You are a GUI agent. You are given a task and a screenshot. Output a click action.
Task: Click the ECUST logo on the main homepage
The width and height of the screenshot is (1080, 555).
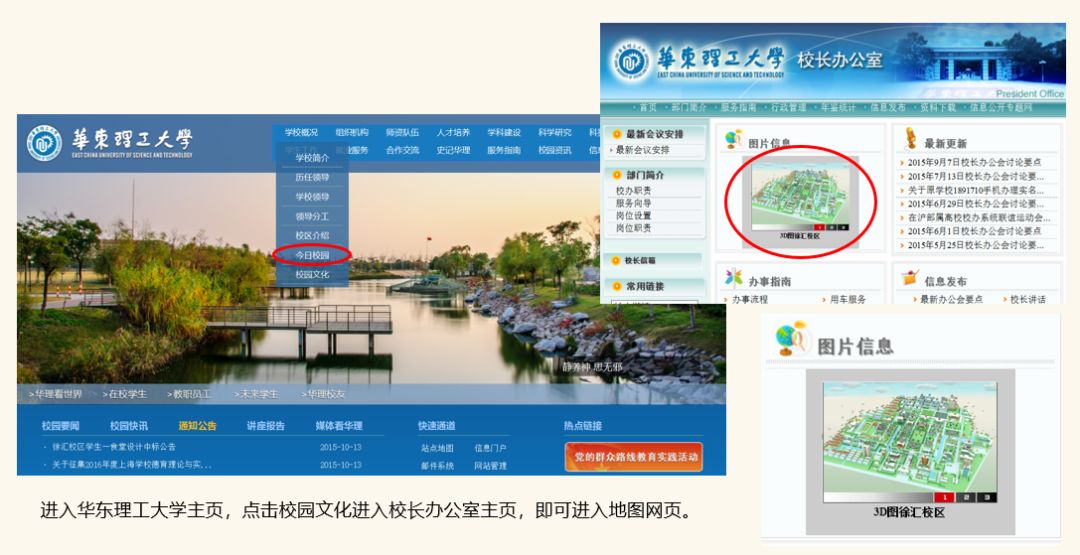pos(45,143)
